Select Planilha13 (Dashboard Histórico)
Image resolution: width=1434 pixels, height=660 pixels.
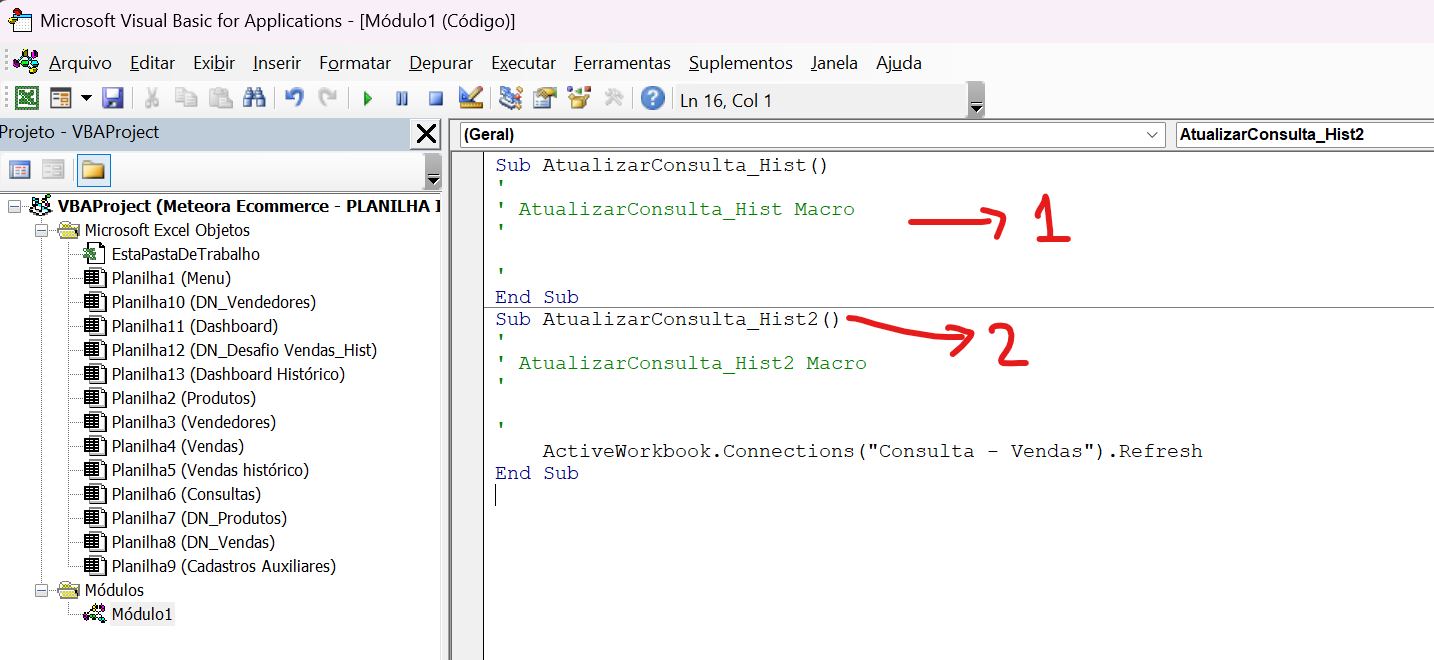tap(228, 374)
